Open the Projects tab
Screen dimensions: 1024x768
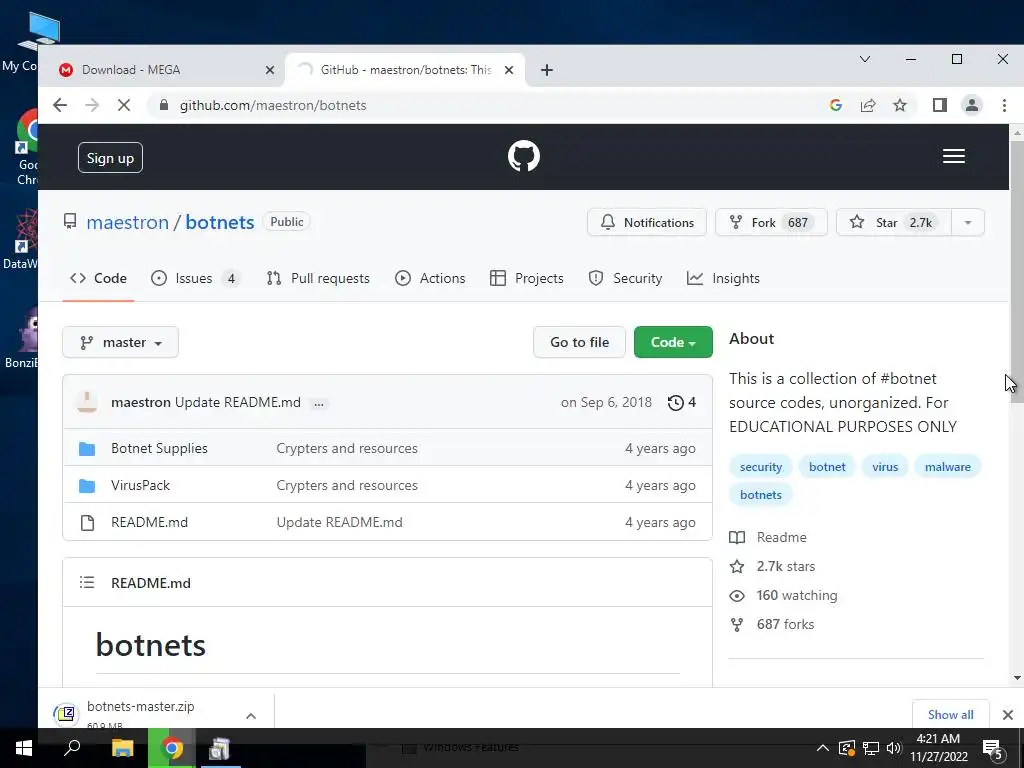(526, 278)
